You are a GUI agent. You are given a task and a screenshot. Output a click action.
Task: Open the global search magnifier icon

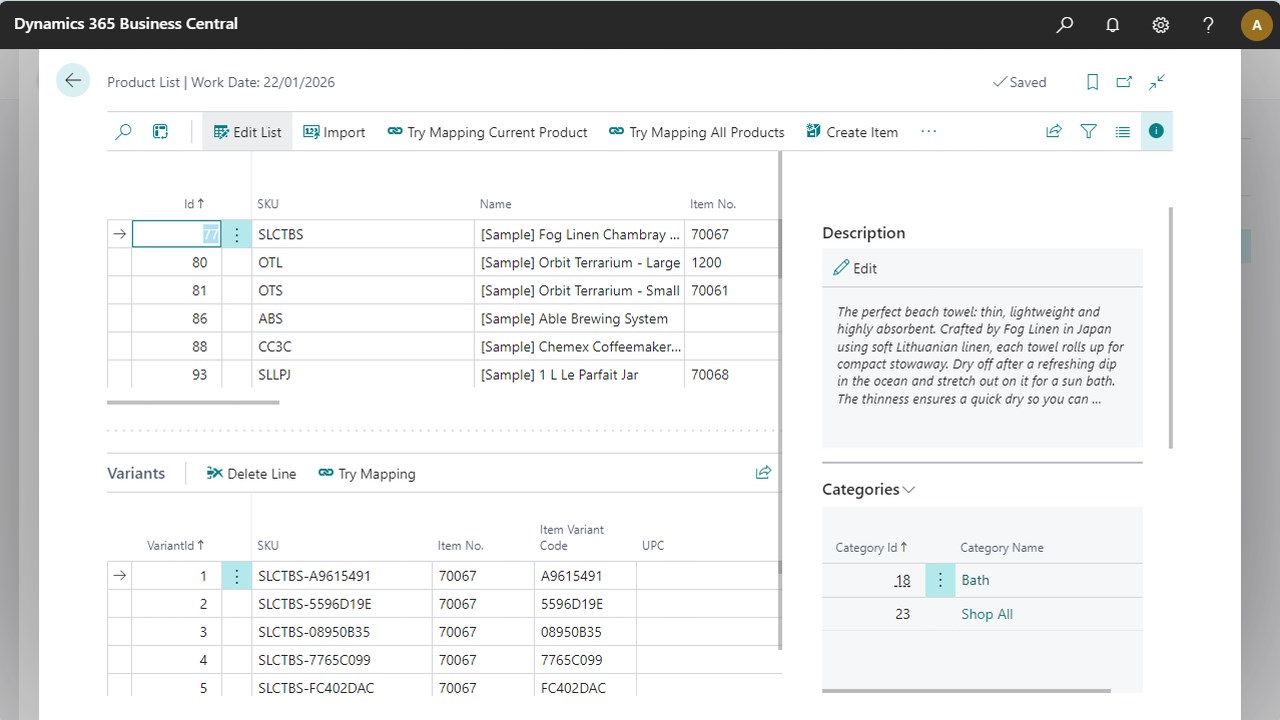[1065, 25]
